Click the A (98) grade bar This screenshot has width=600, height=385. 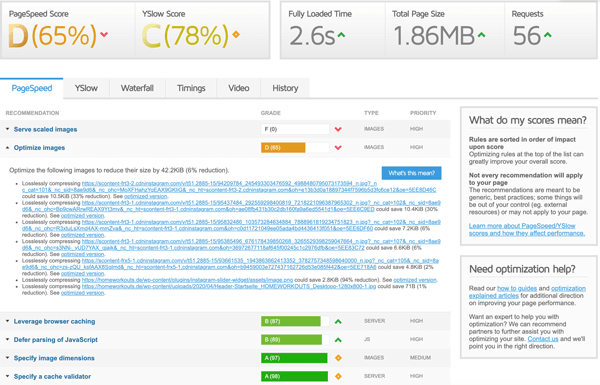tap(295, 377)
